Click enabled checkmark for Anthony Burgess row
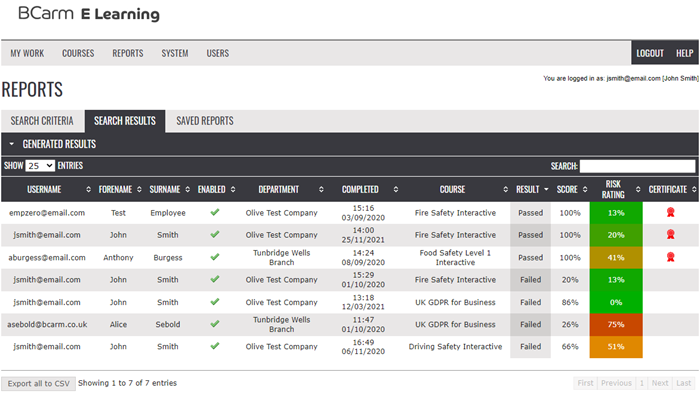Viewport: 700px width, 394px height. point(215,257)
